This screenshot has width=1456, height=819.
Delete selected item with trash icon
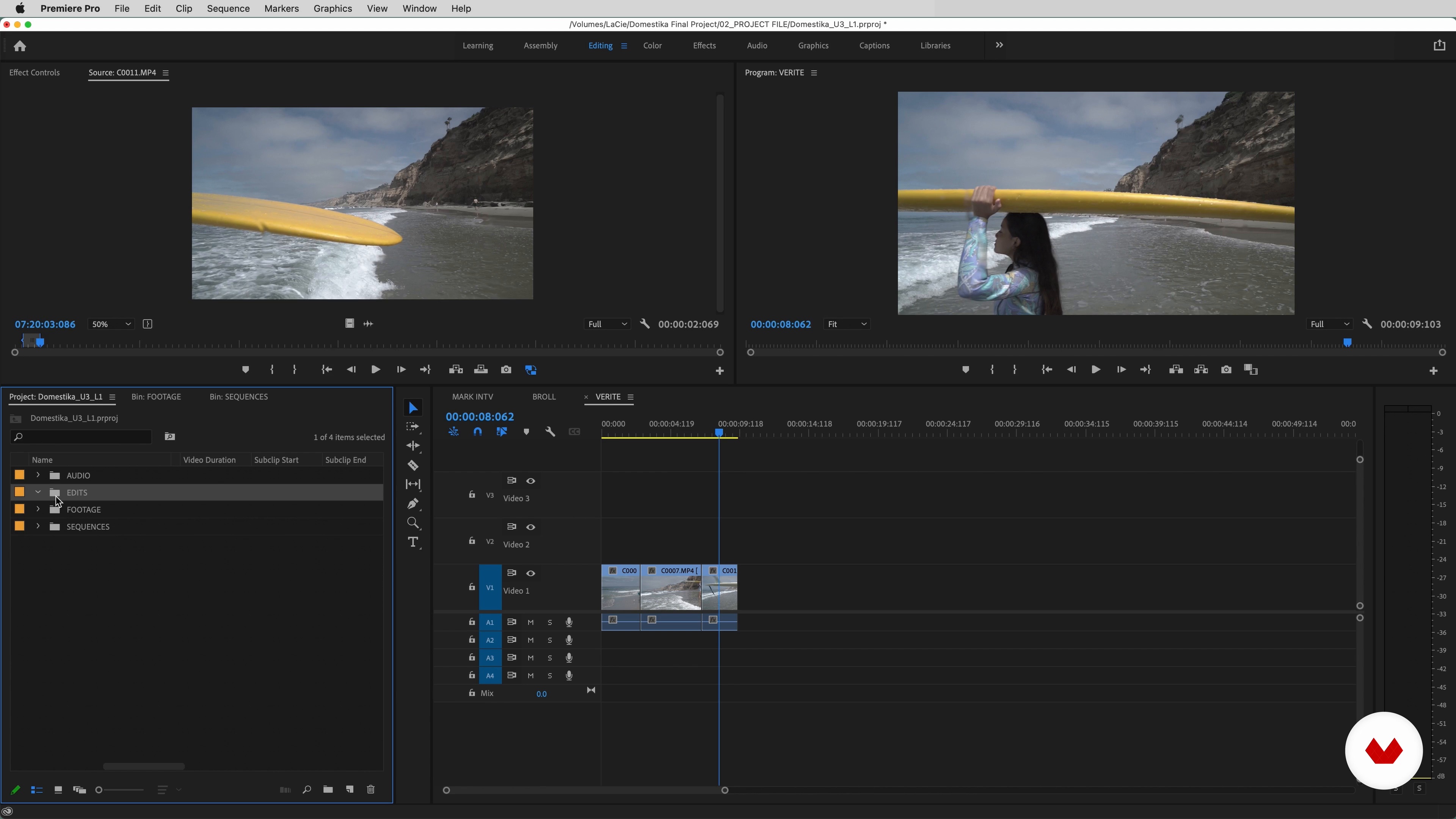[x=371, y=789]
